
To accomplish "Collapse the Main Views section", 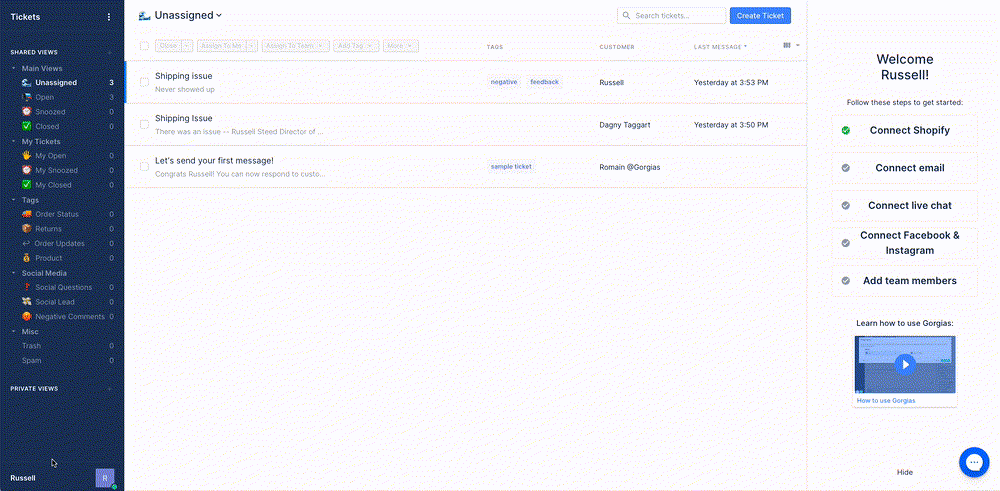I will click(x=14, y=68).
